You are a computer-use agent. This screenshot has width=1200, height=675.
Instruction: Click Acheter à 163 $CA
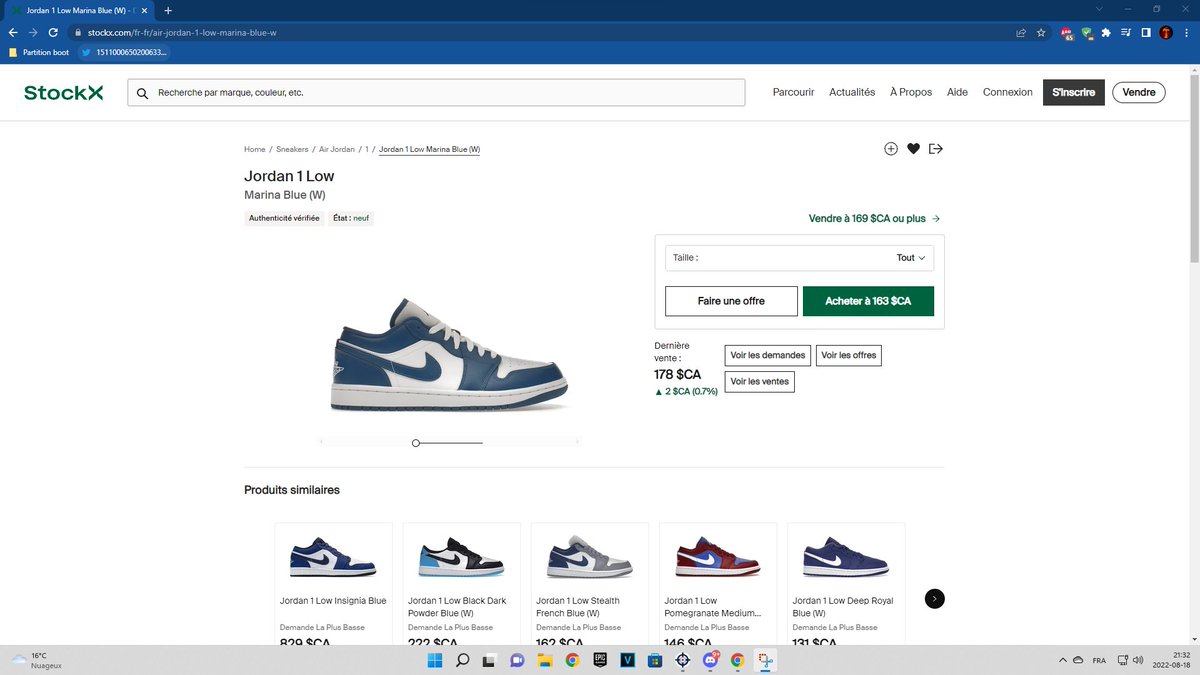pyautogui.click(x=868, y=301)
